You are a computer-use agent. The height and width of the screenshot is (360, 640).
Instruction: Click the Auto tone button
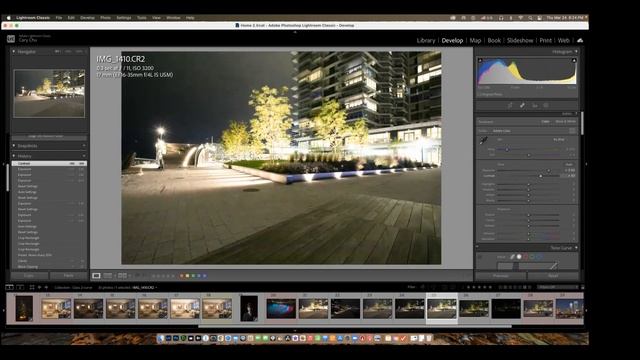[569, 164]
